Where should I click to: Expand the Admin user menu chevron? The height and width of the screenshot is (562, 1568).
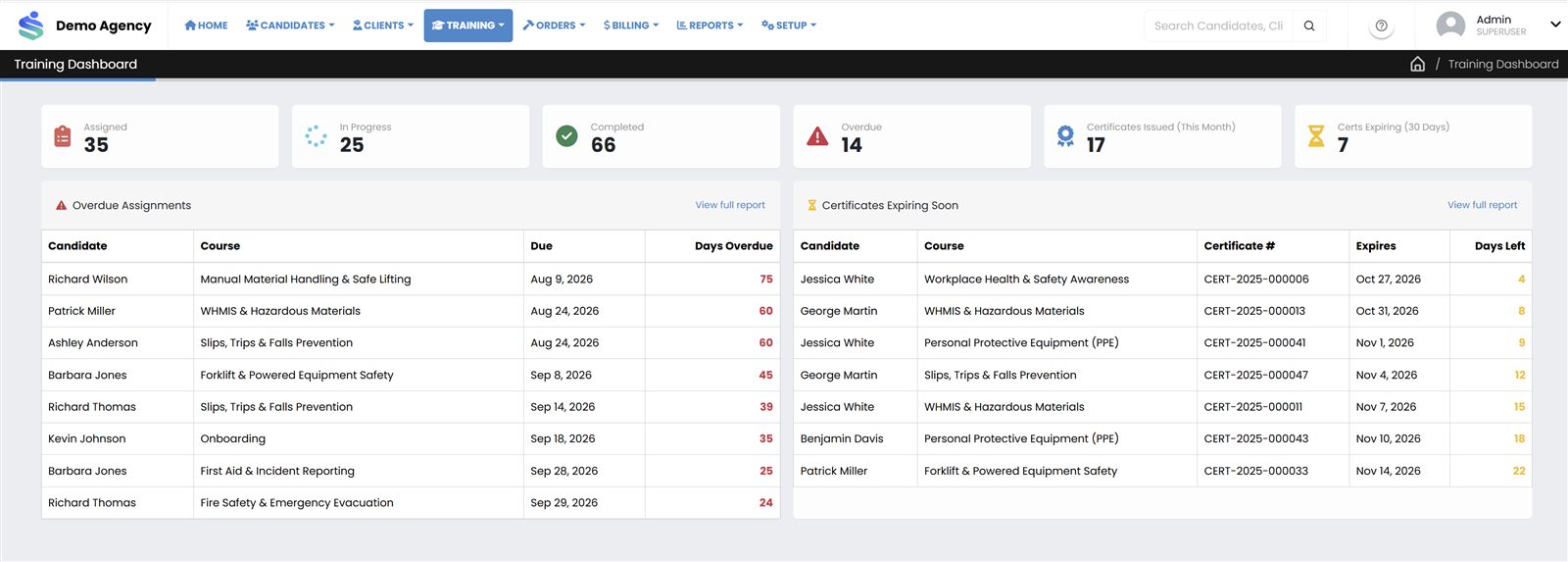(x=1554, y=25)
